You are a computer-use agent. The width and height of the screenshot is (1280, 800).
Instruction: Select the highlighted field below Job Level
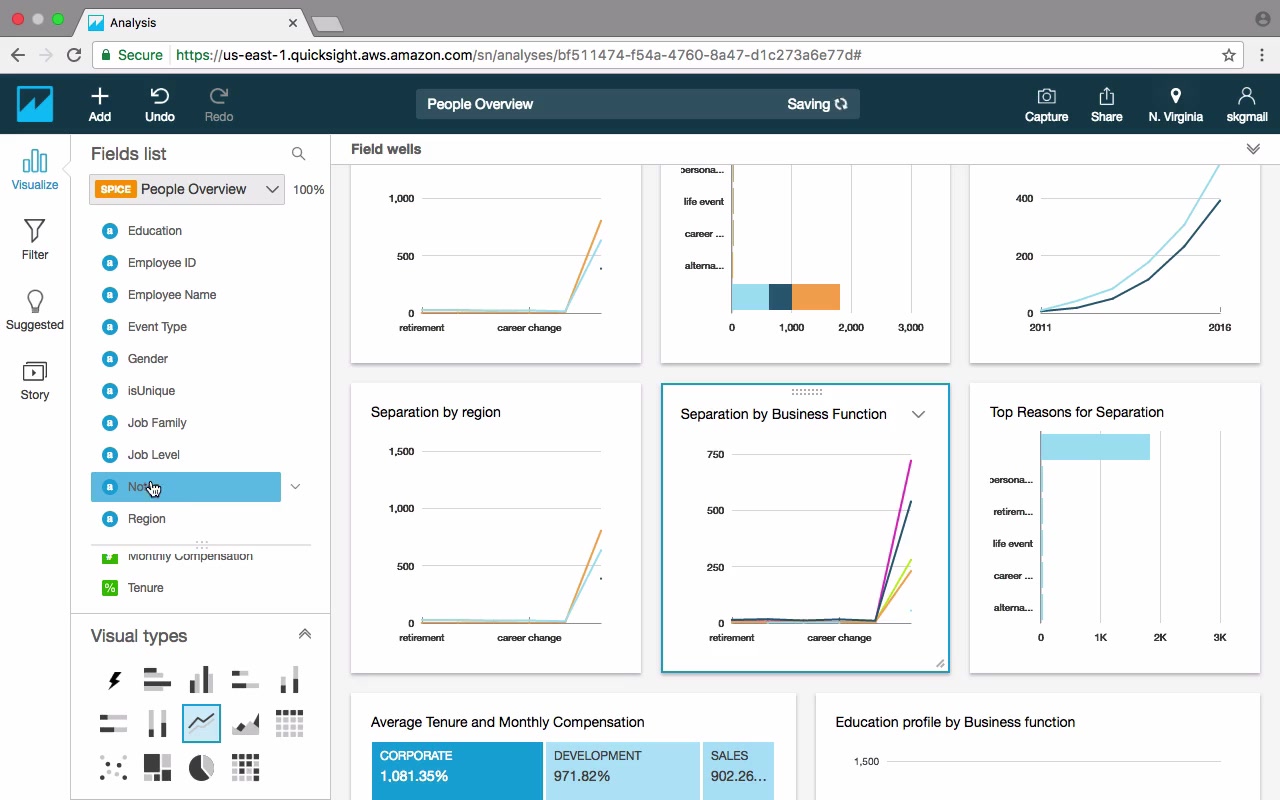click(x=186, y=487)
